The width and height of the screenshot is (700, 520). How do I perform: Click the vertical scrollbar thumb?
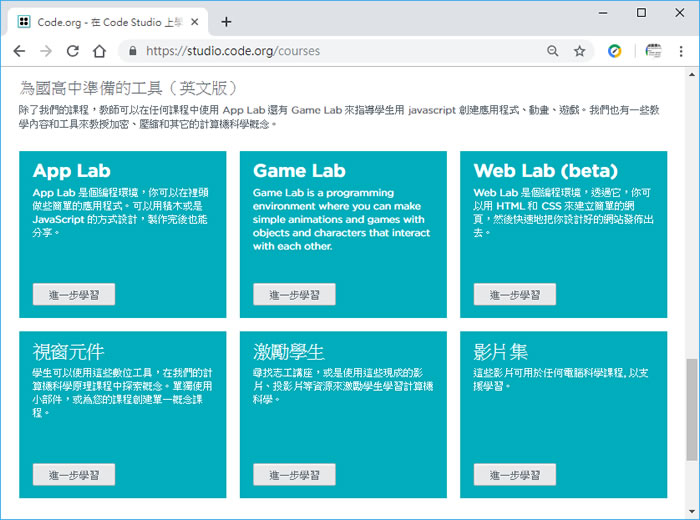point(692,409)
